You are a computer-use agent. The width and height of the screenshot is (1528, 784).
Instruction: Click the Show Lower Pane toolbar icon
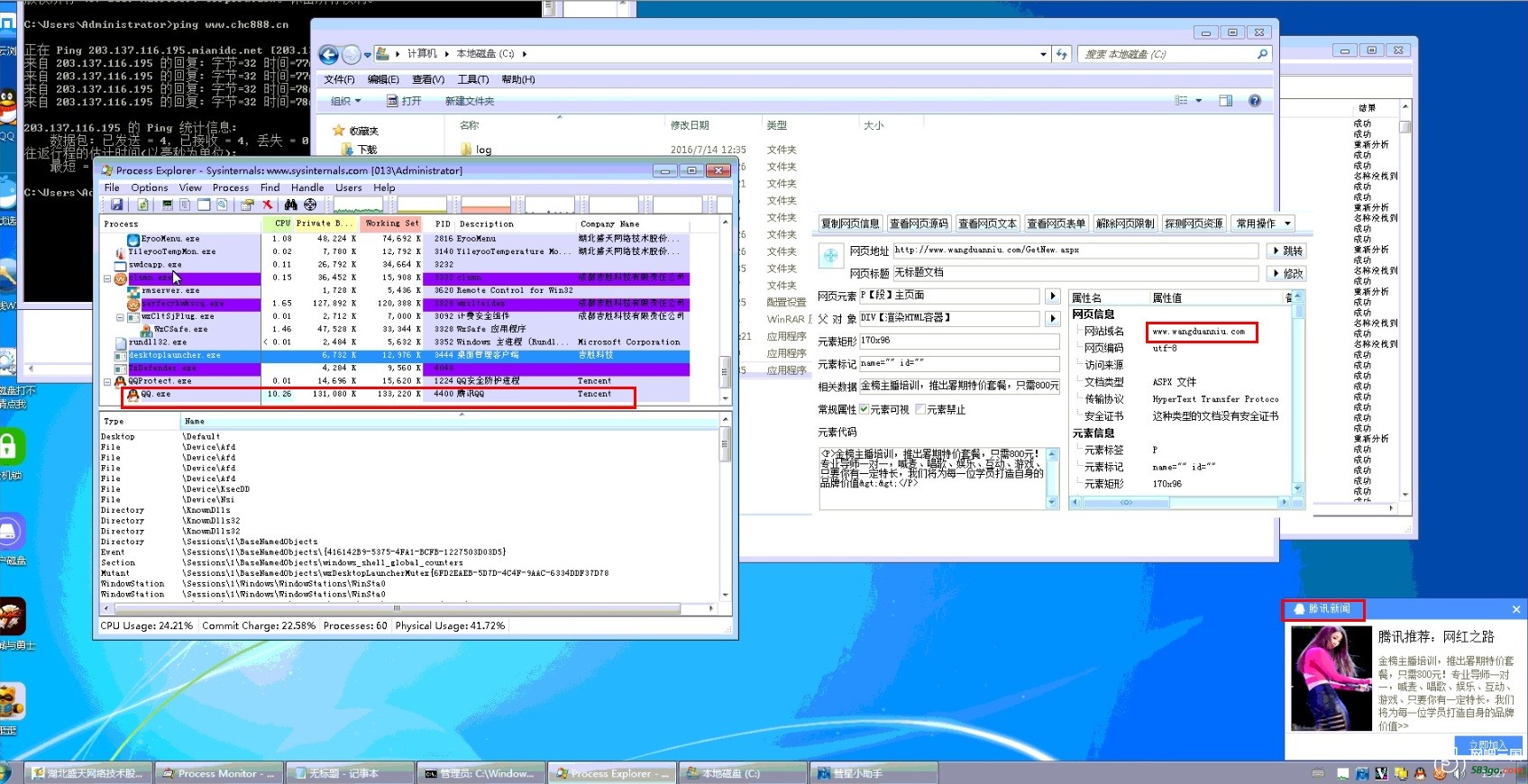(x=204, y=205)
